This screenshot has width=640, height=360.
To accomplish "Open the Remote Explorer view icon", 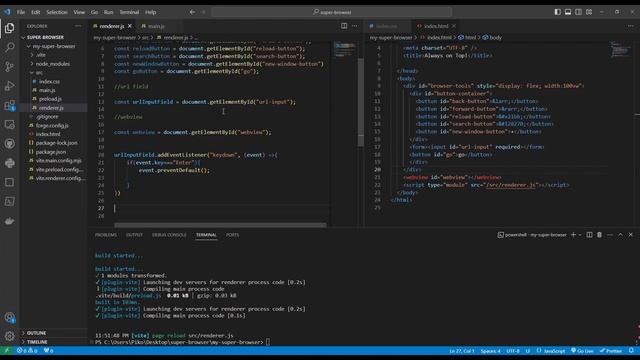I will pyautogui.click(x=9, y=124).
